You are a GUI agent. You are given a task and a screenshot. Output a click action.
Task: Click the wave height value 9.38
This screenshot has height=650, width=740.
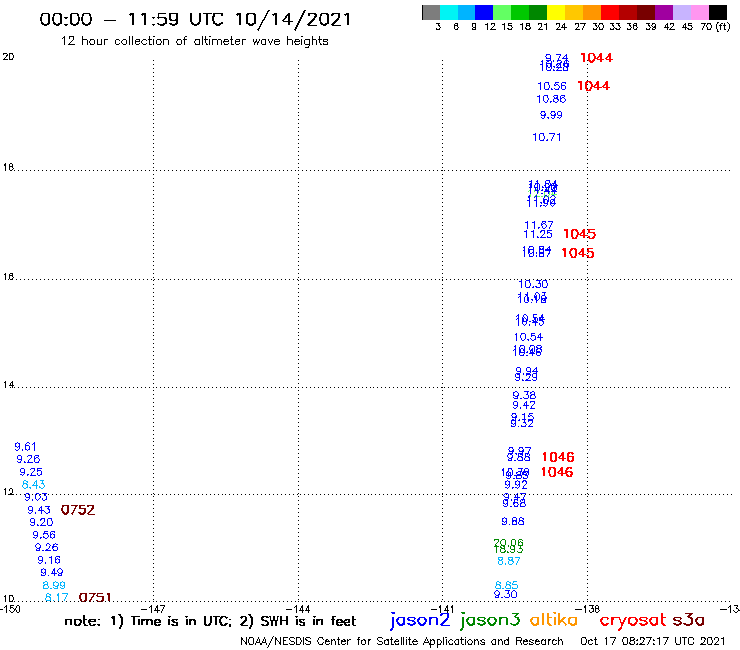click(x=524, y=395)
